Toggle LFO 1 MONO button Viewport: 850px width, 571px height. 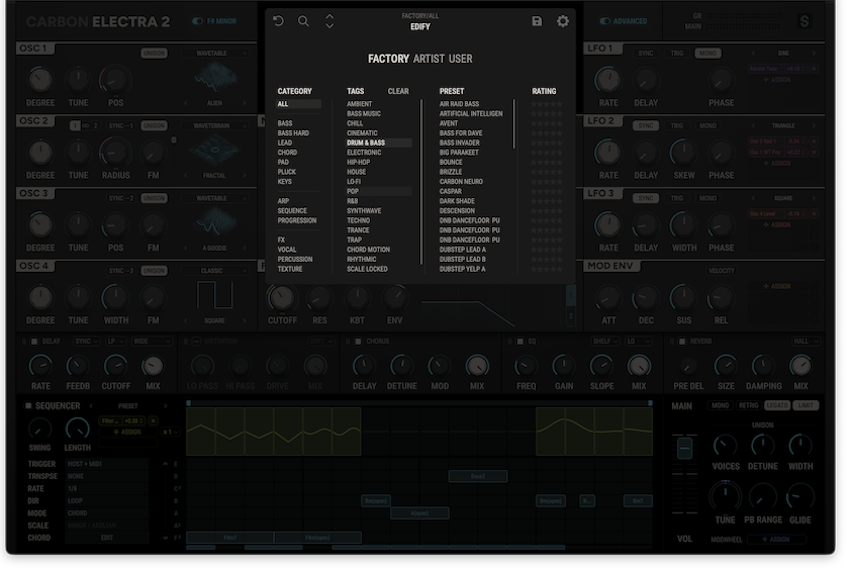[707, 53]
